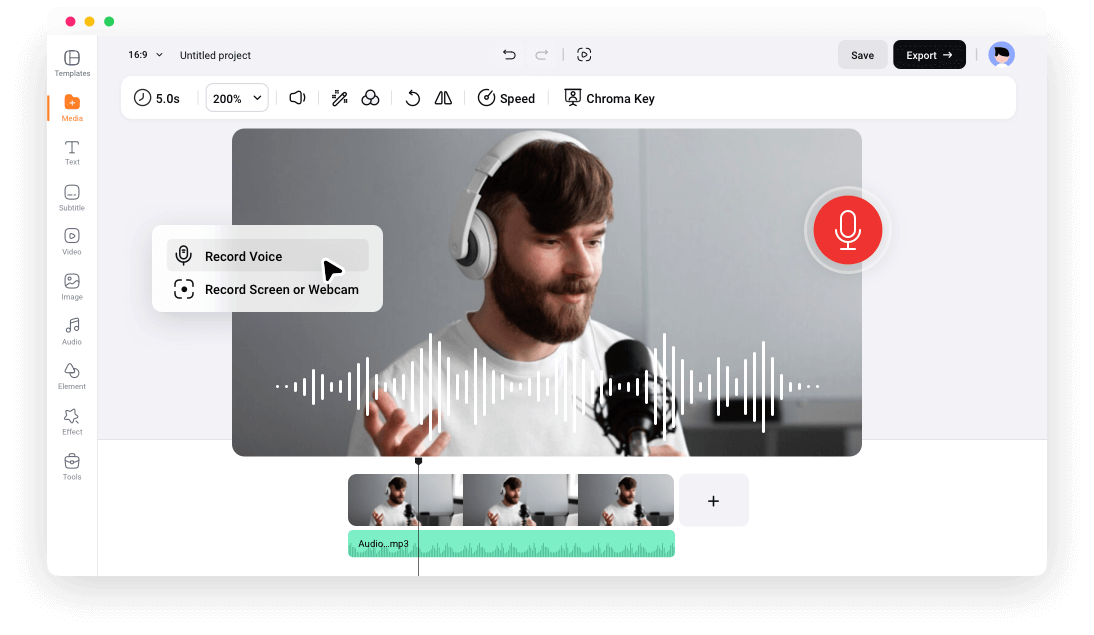
Task: Open the Image sidebar panel
Action: pos(72,287)
